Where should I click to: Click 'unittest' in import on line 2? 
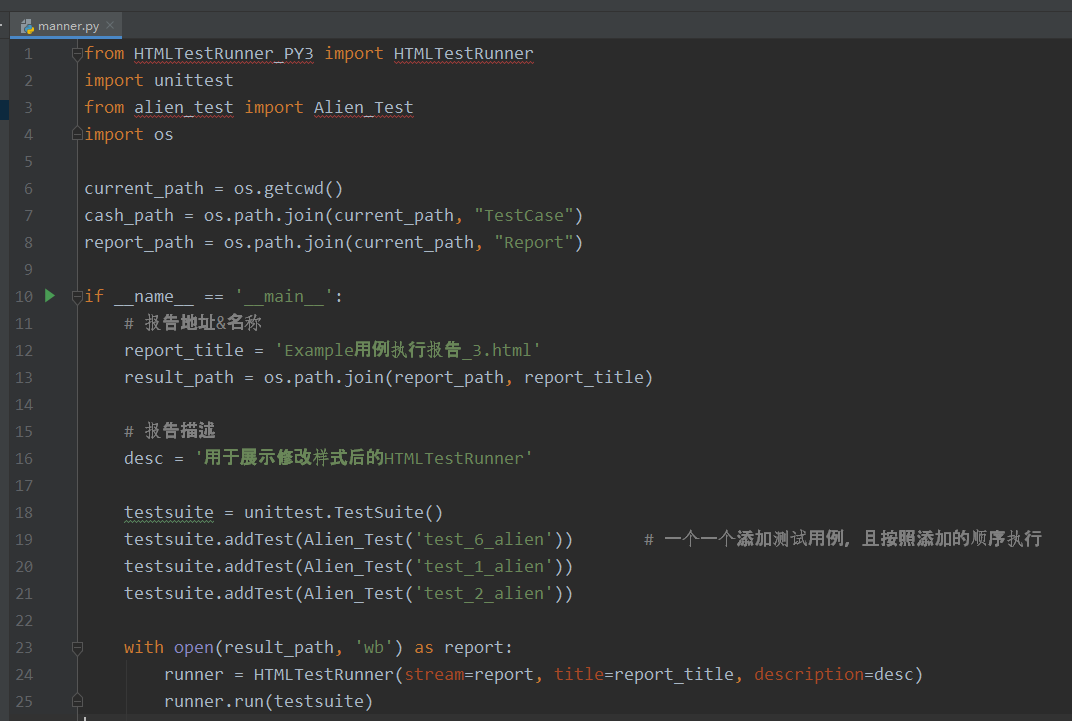193,80
